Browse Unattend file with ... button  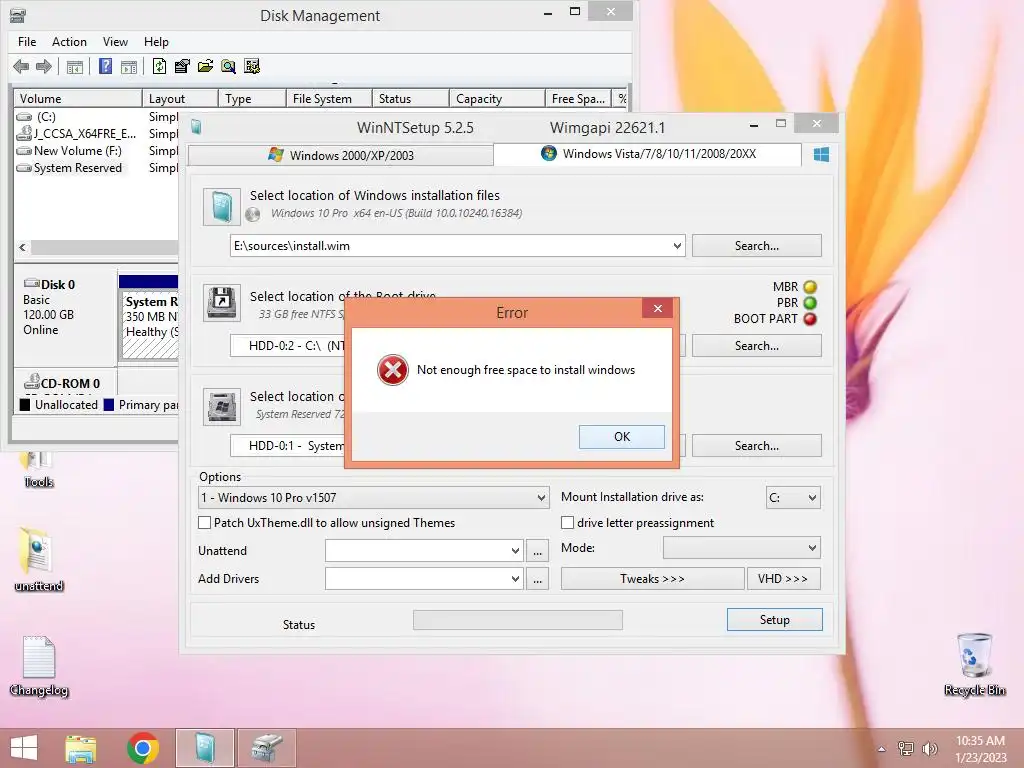click(x=537, y=551)
